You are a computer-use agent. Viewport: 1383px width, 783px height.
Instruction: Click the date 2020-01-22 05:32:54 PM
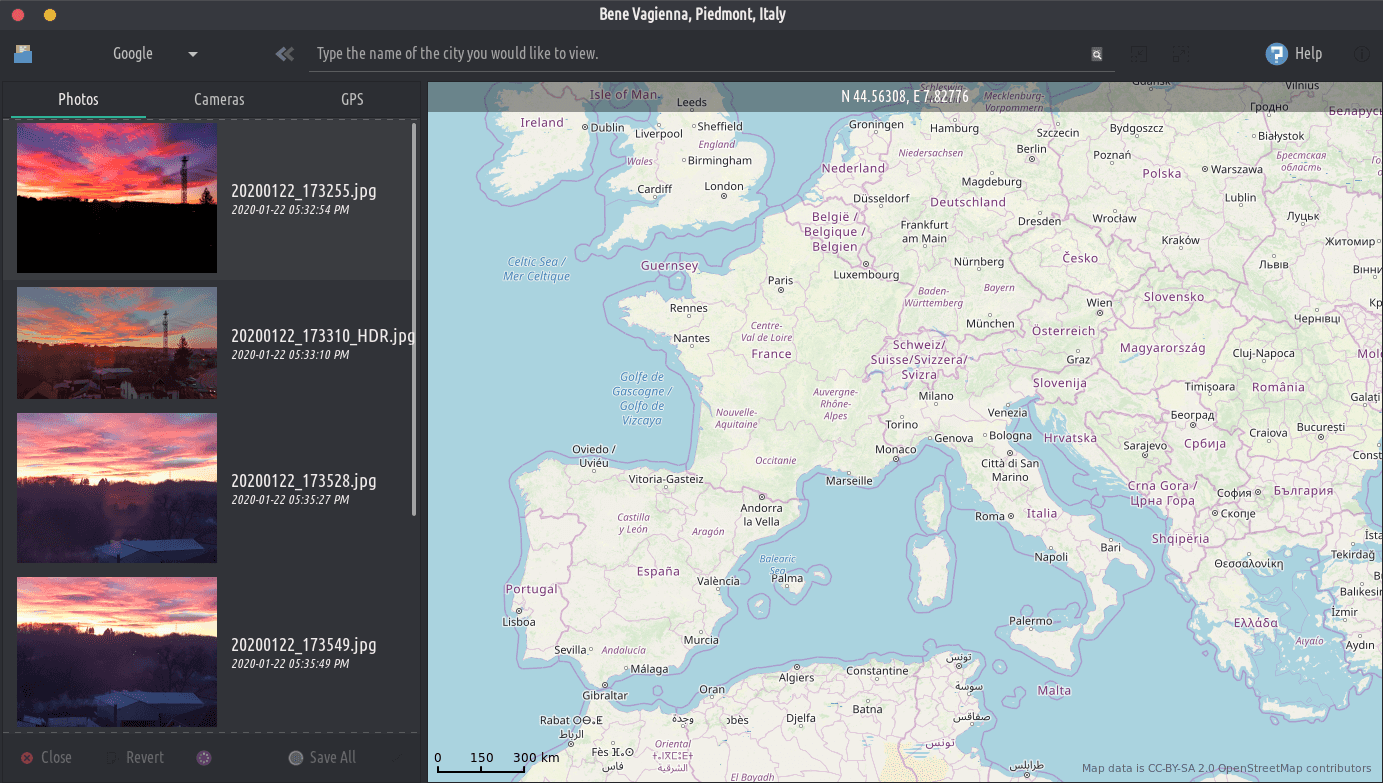(x=290, y=210)
